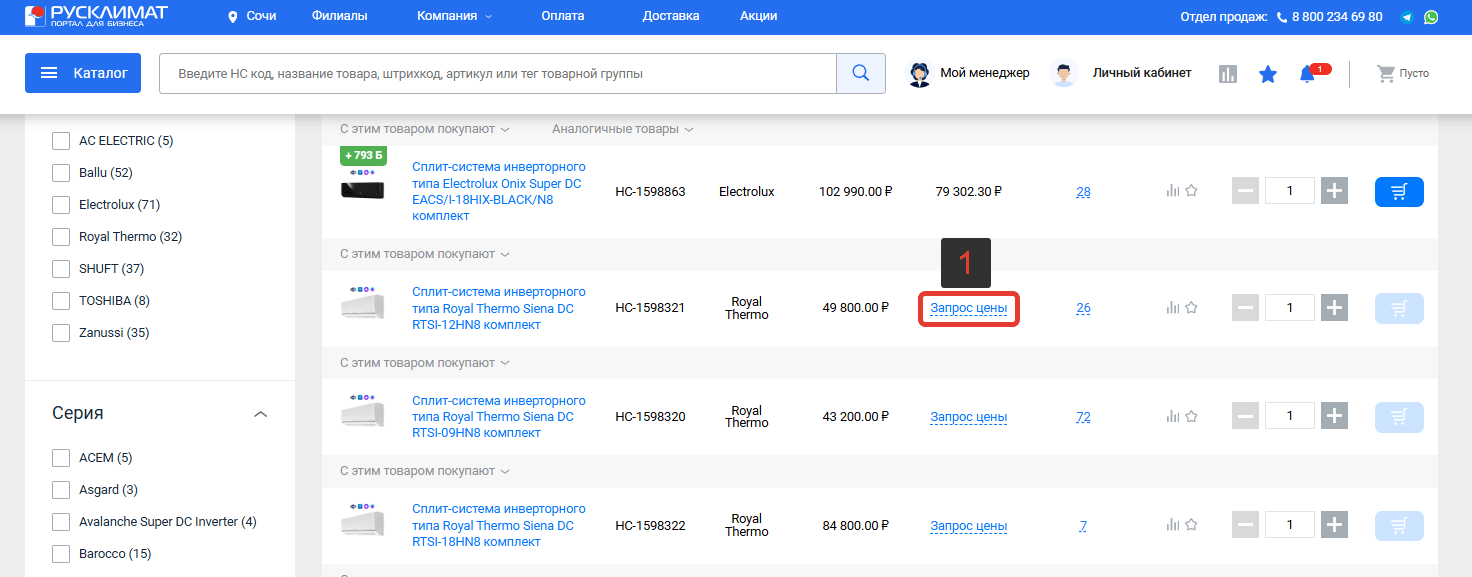
Task: Decrease quantity for Electrolux Onix Super DC
Action: coord(1245,191)
